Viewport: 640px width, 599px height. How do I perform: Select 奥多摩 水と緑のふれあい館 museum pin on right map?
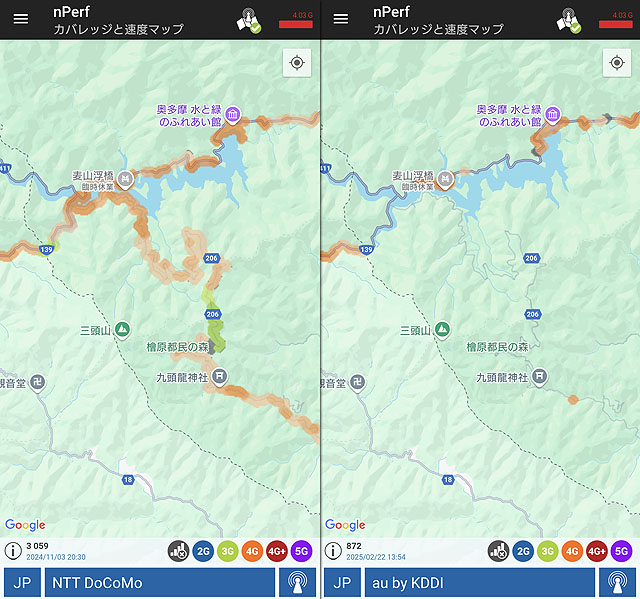coord(553,115)
